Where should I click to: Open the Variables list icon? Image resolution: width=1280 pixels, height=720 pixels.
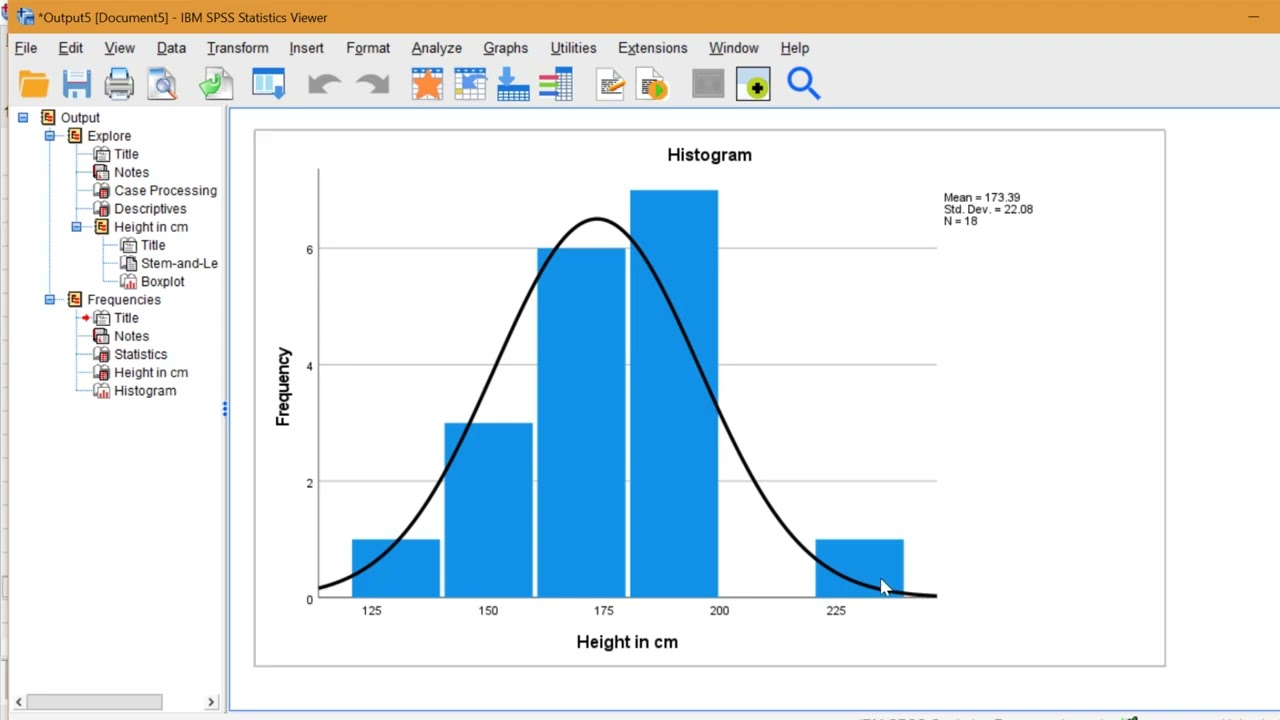coord(556,85)
